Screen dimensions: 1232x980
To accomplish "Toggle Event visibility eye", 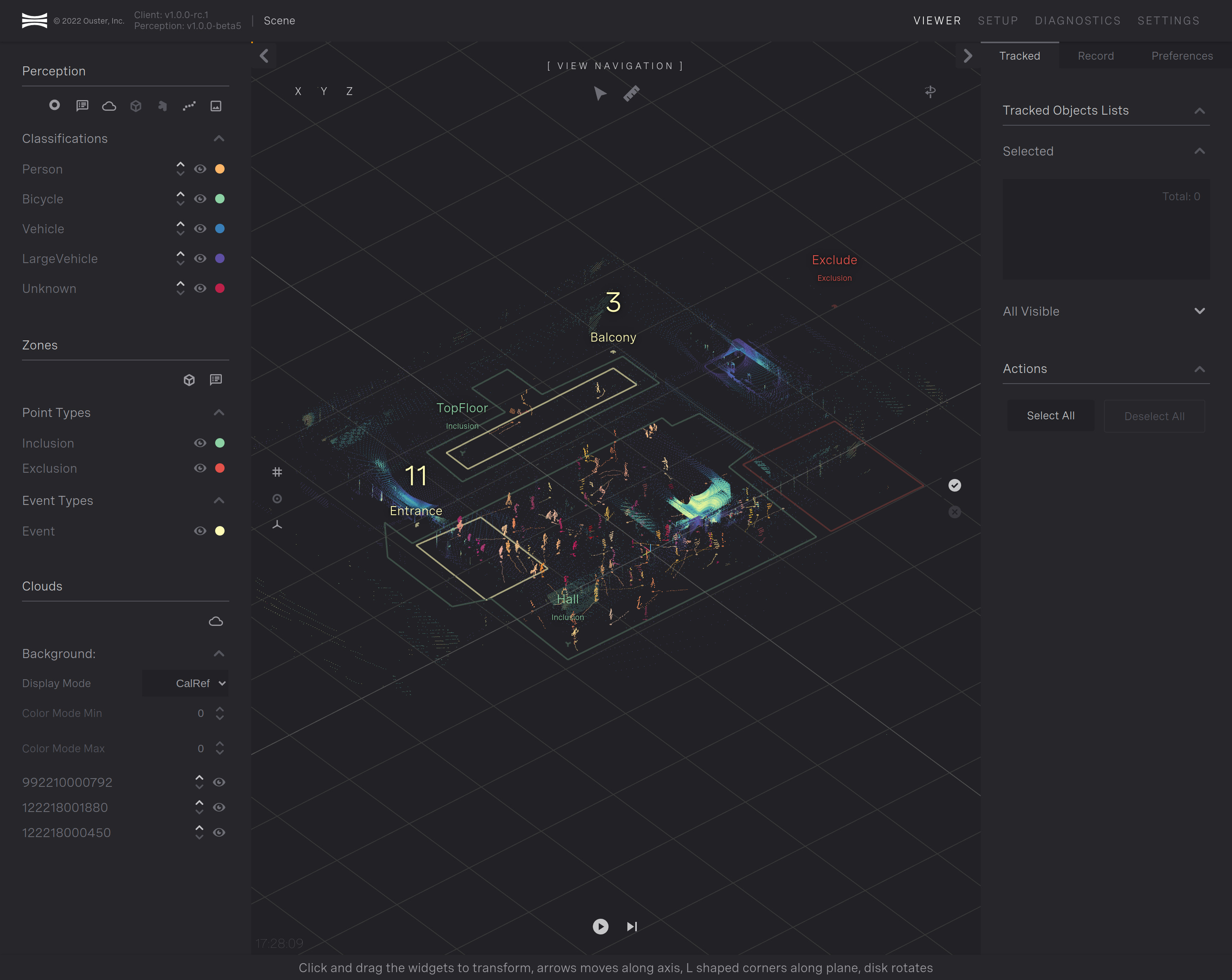I will pos(200,531).
